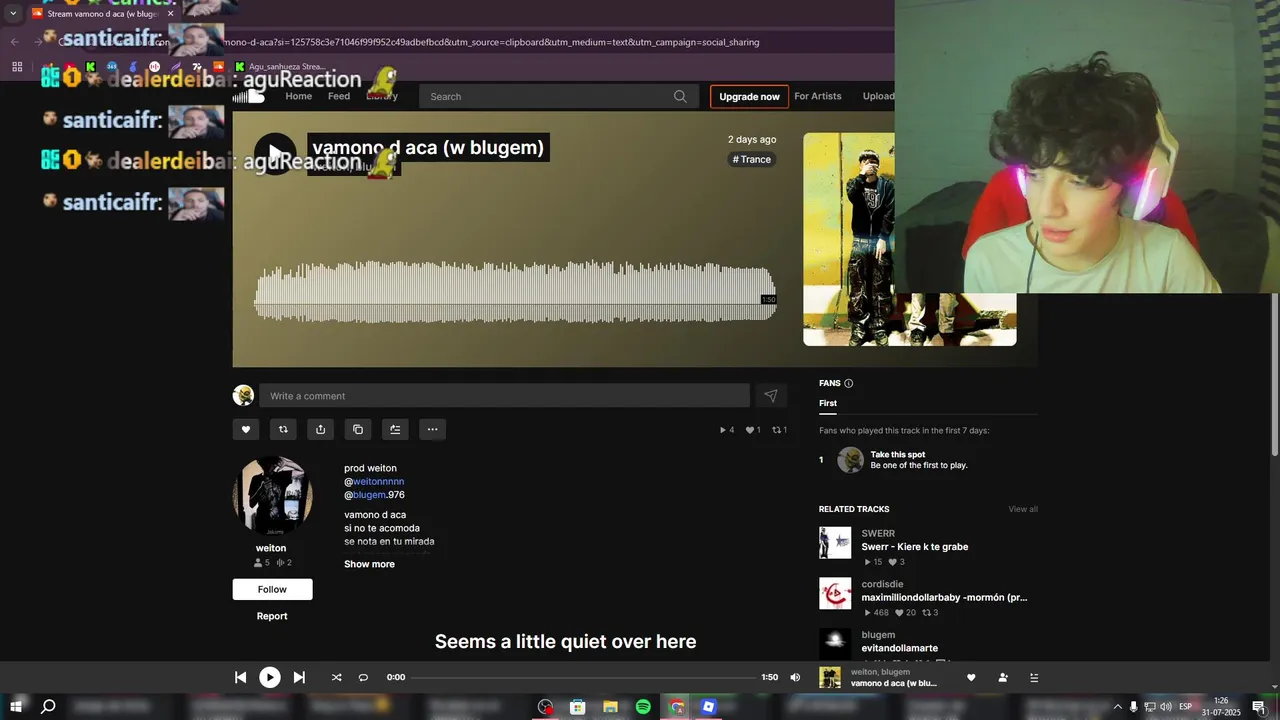Select the Trance genre tag
The width and height of the screenshot is (1280, 720).
point(752,159)
